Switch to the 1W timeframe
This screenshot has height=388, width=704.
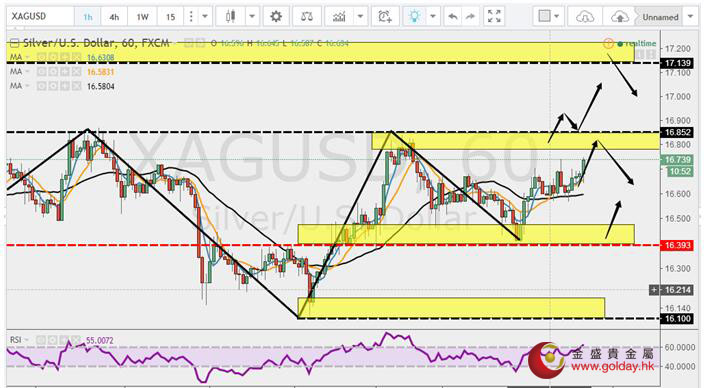[142, 17]
